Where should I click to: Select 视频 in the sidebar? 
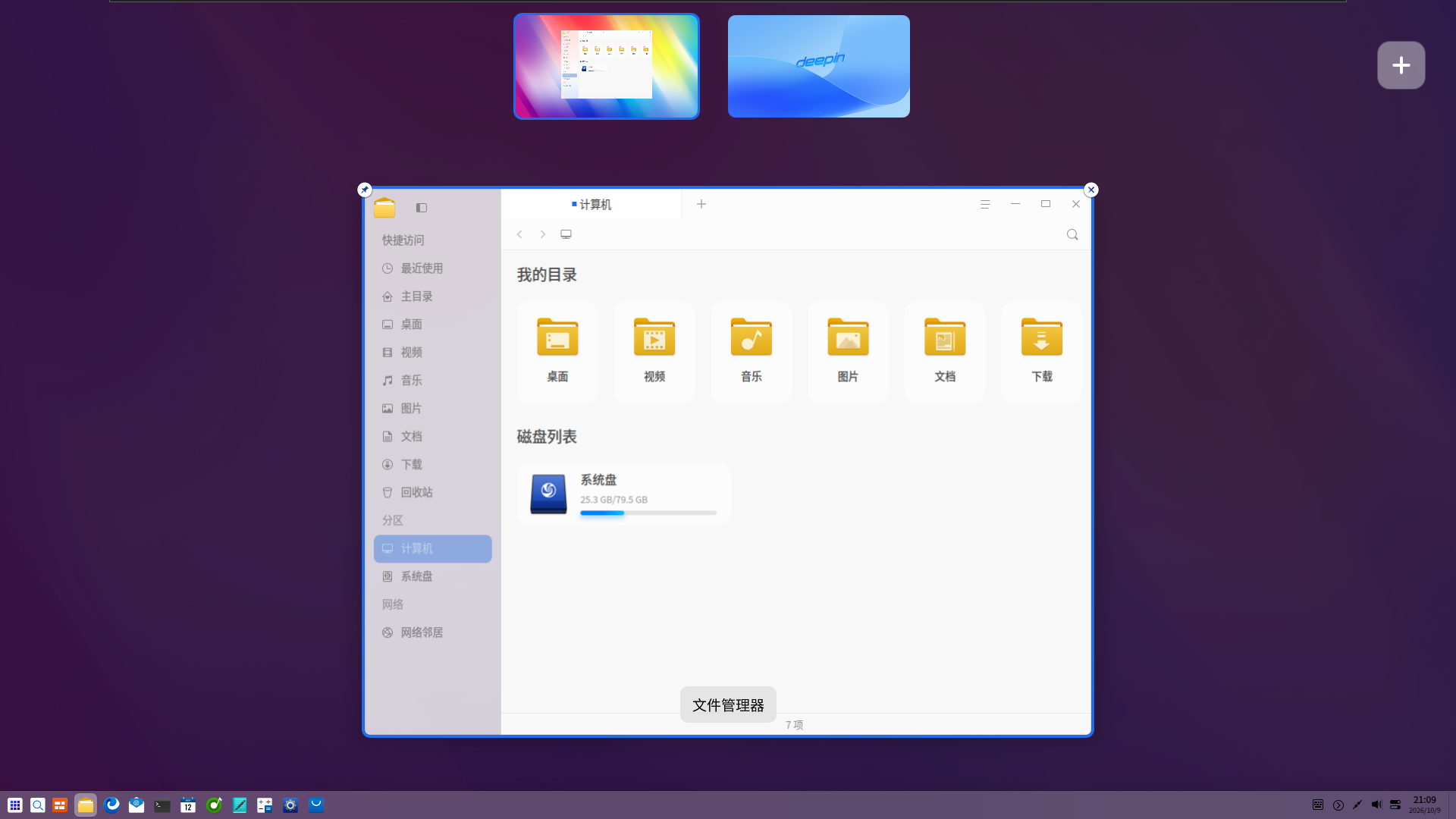click(x=432, y=353)
